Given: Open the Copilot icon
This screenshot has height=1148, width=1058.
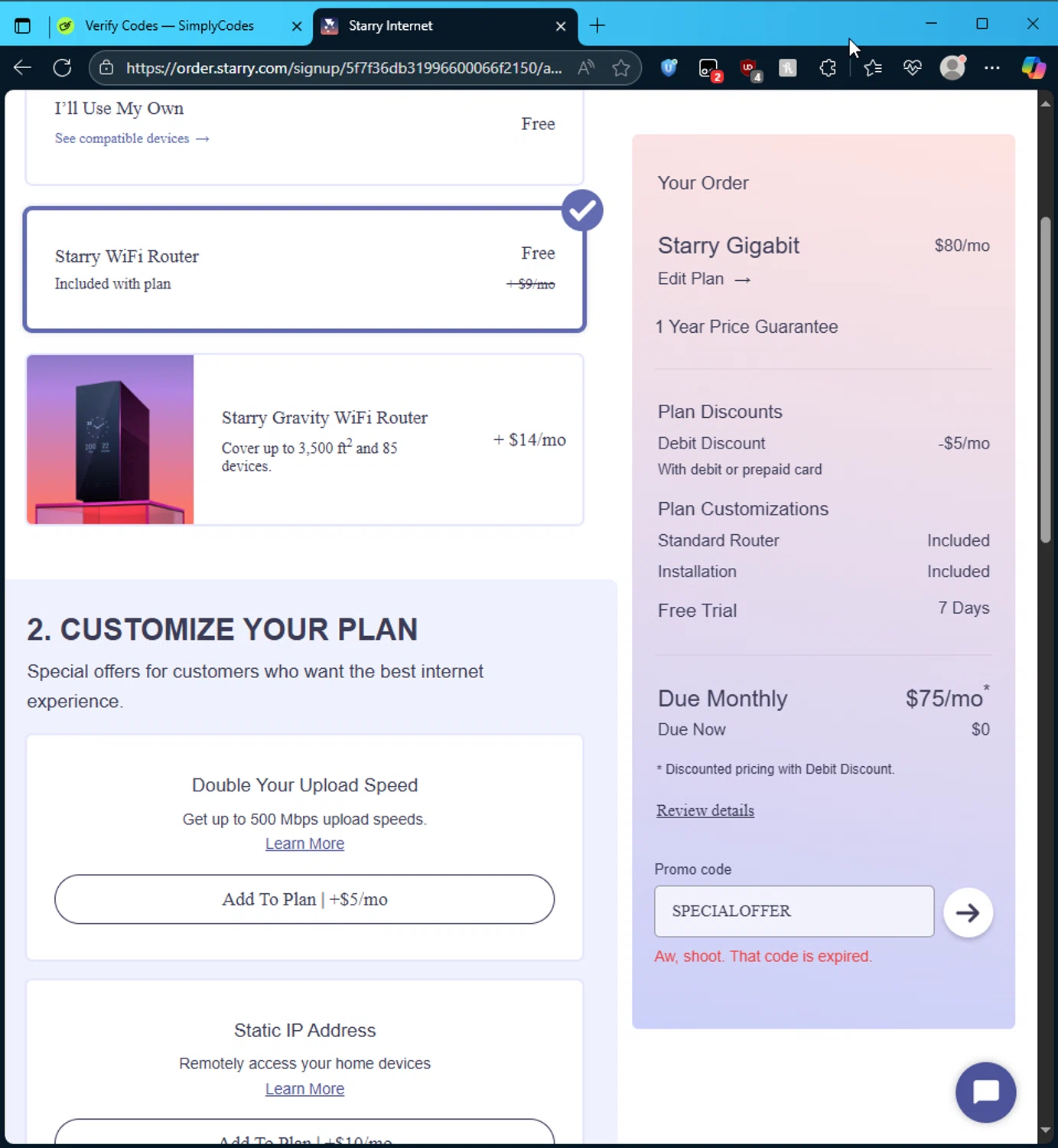Looking at the screenshot, I should (x=1034, y=68).
